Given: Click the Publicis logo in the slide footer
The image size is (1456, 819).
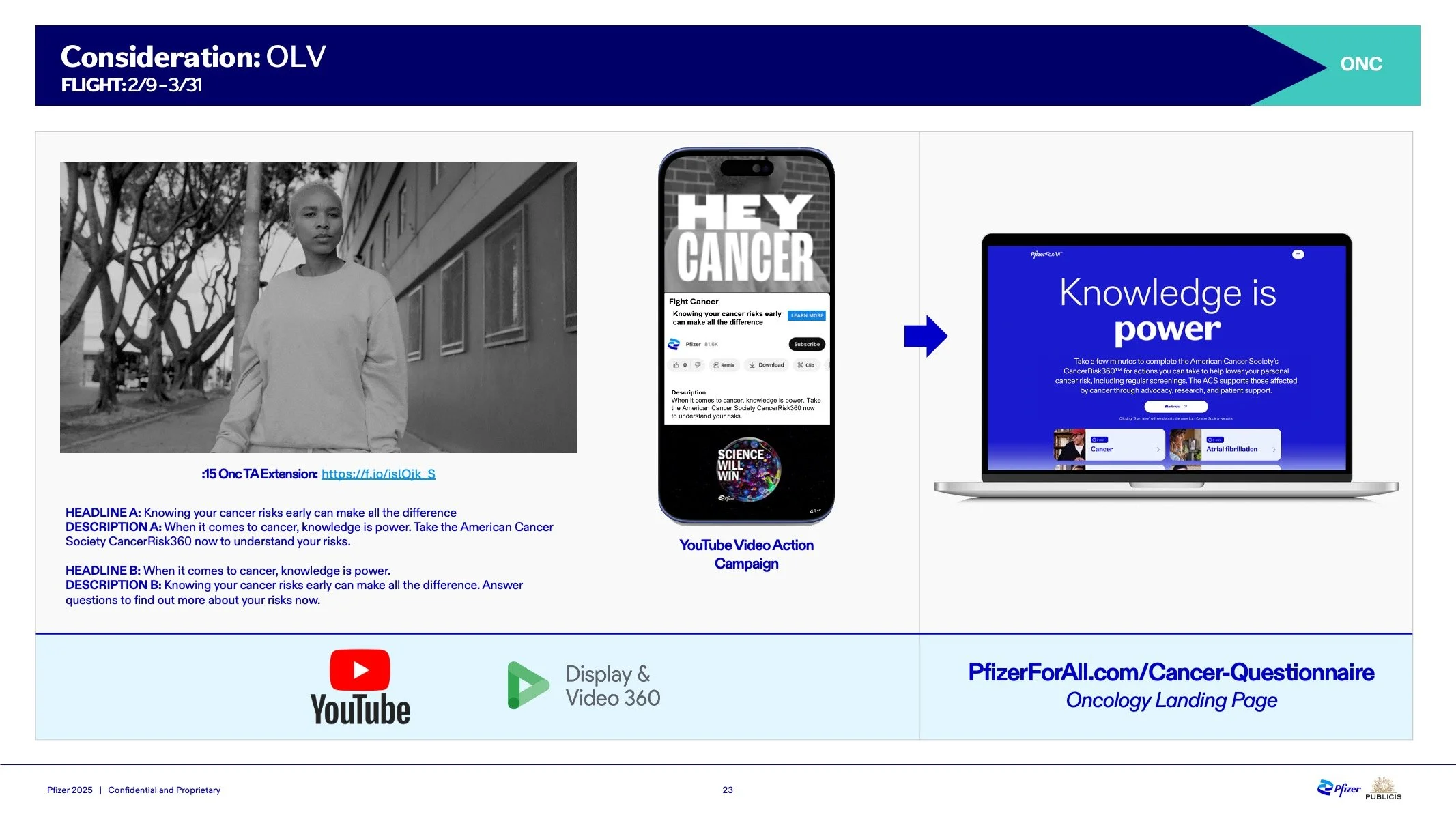Looking at the screenshot, I should click(1383, 788).
